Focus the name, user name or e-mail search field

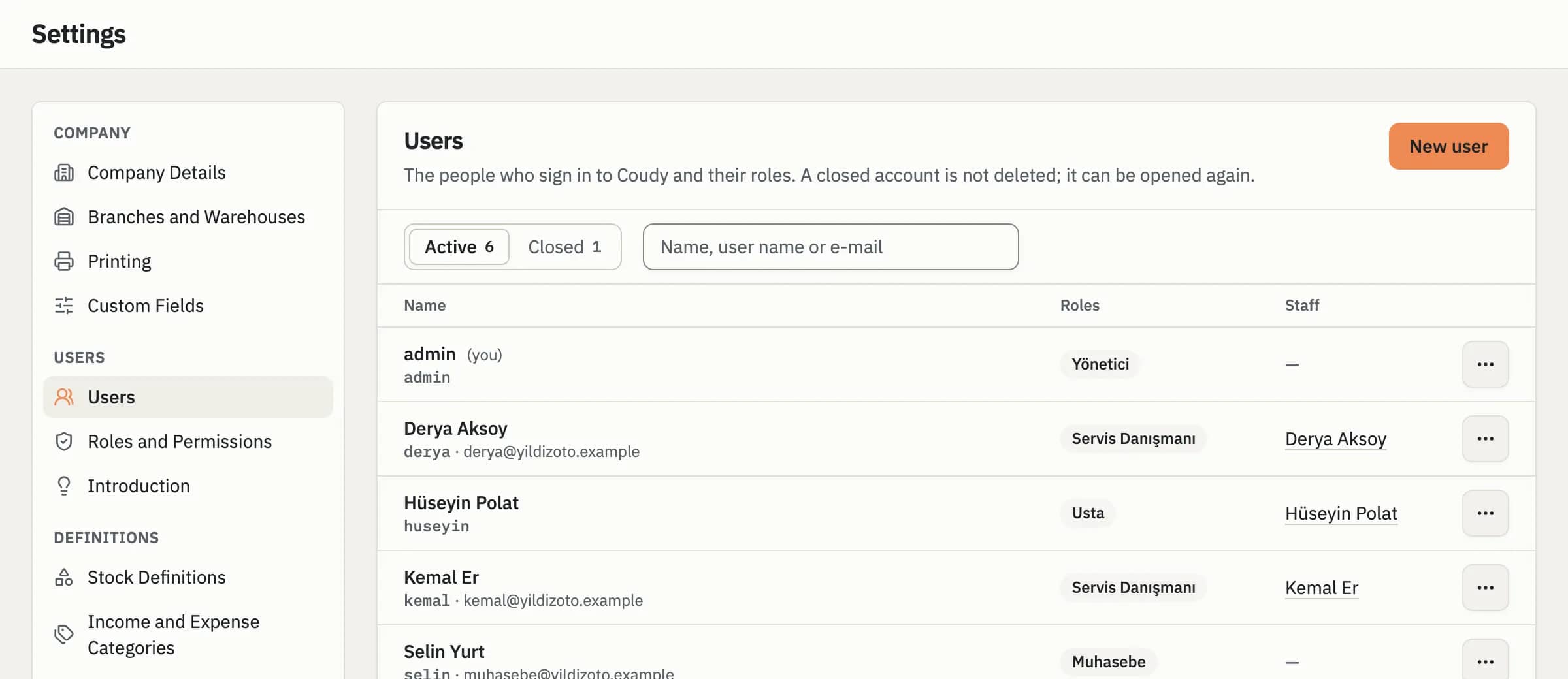[x=830, y=247]
